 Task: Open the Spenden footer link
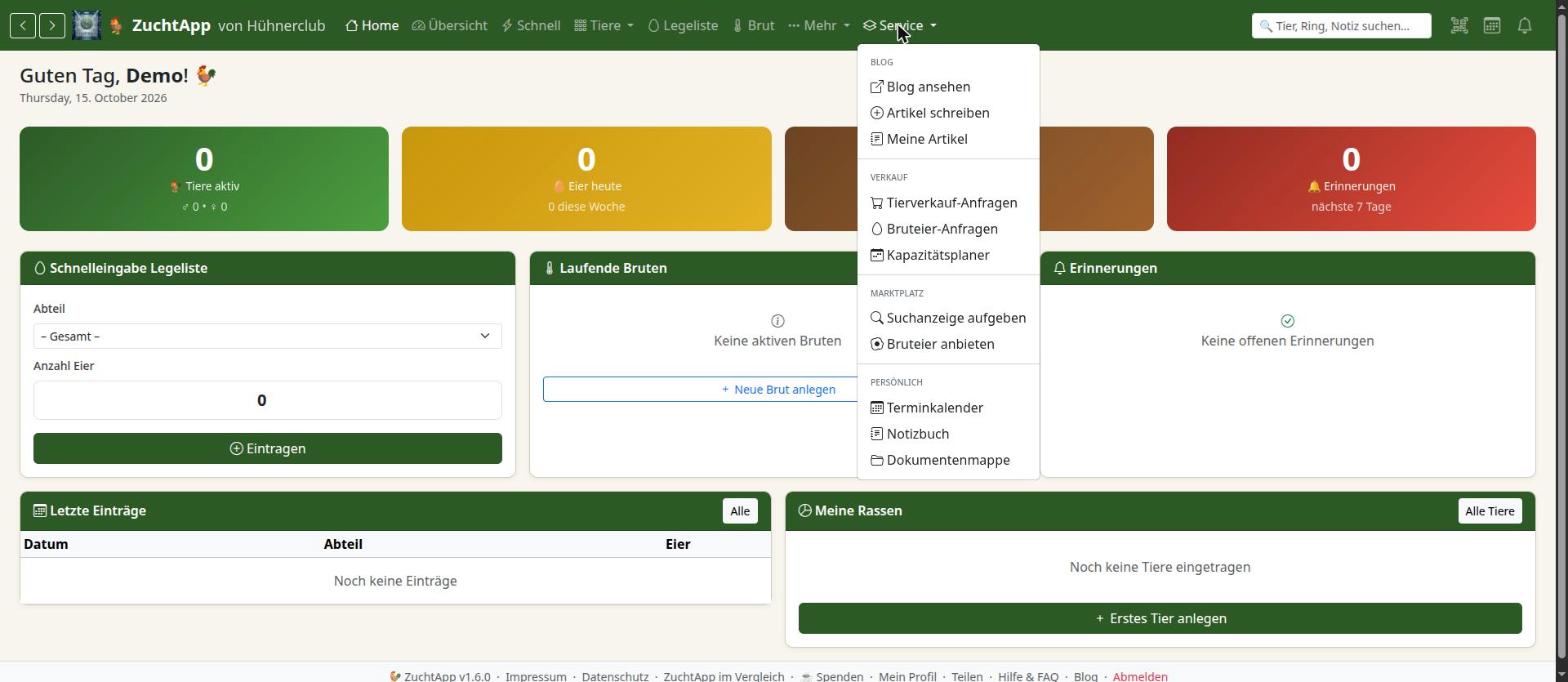(831, 676)
